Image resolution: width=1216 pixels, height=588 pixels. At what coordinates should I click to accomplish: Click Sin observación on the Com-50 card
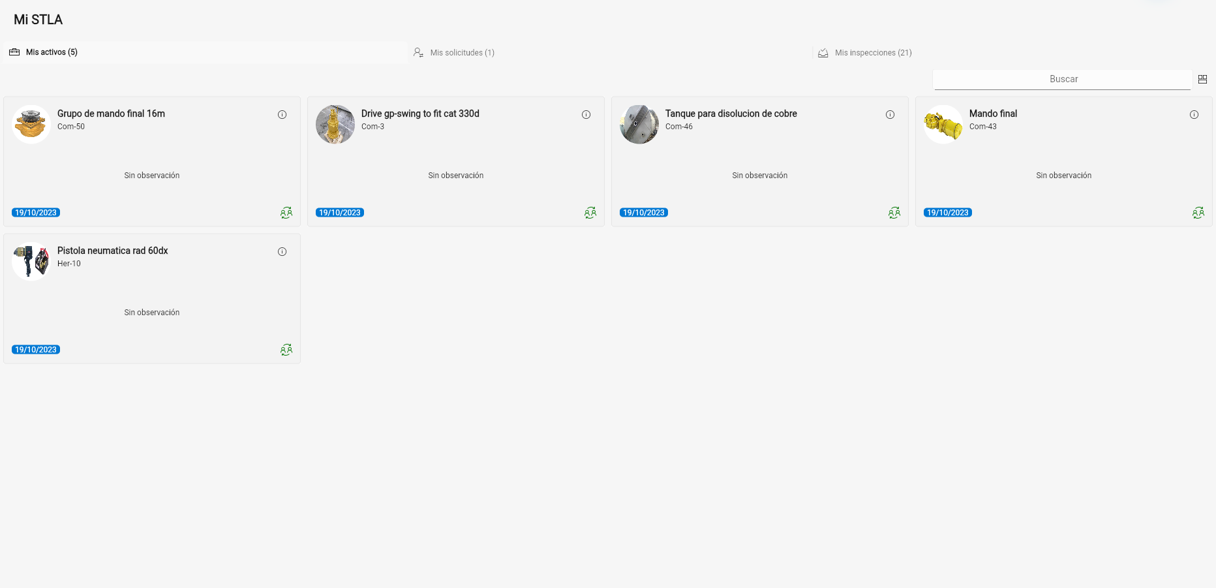pyautogui.click(x=152, y=176)
